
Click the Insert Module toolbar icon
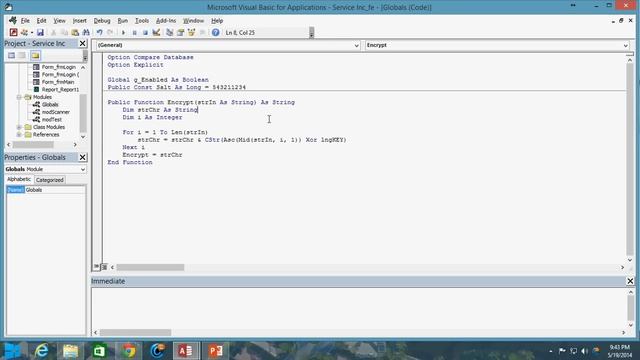[24, 32]
